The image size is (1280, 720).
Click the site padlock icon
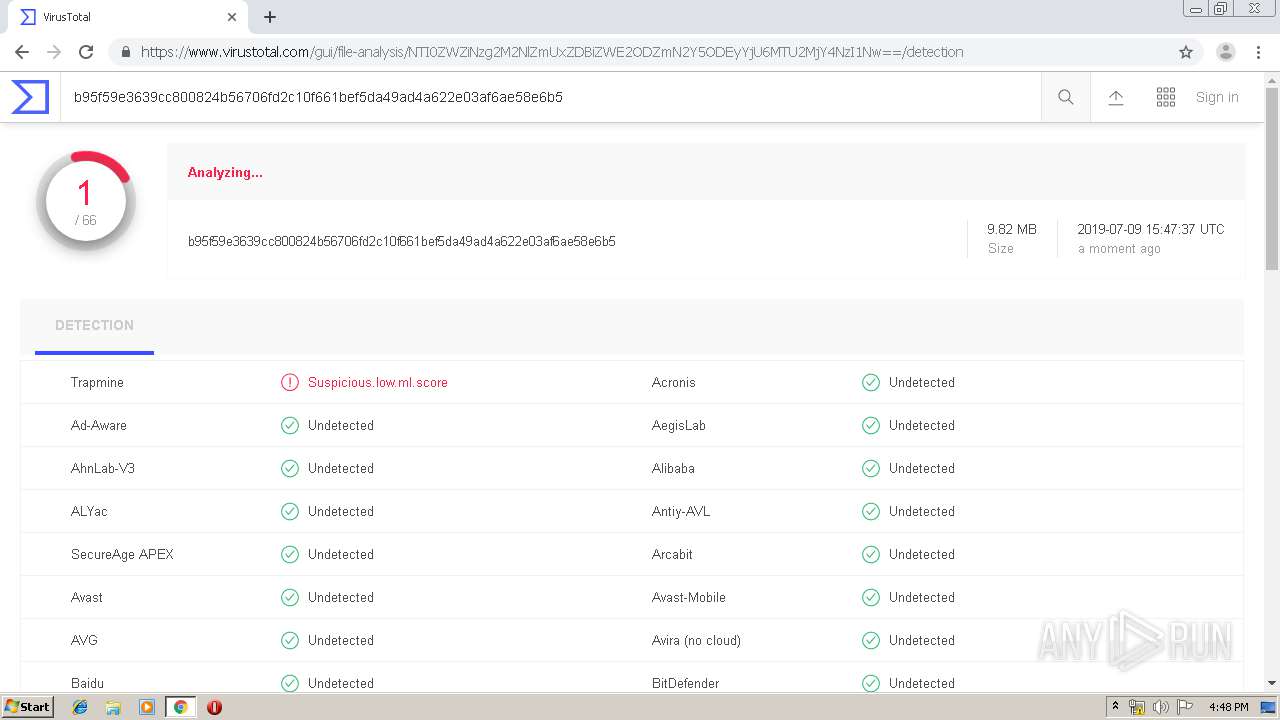tap(125, 52)
